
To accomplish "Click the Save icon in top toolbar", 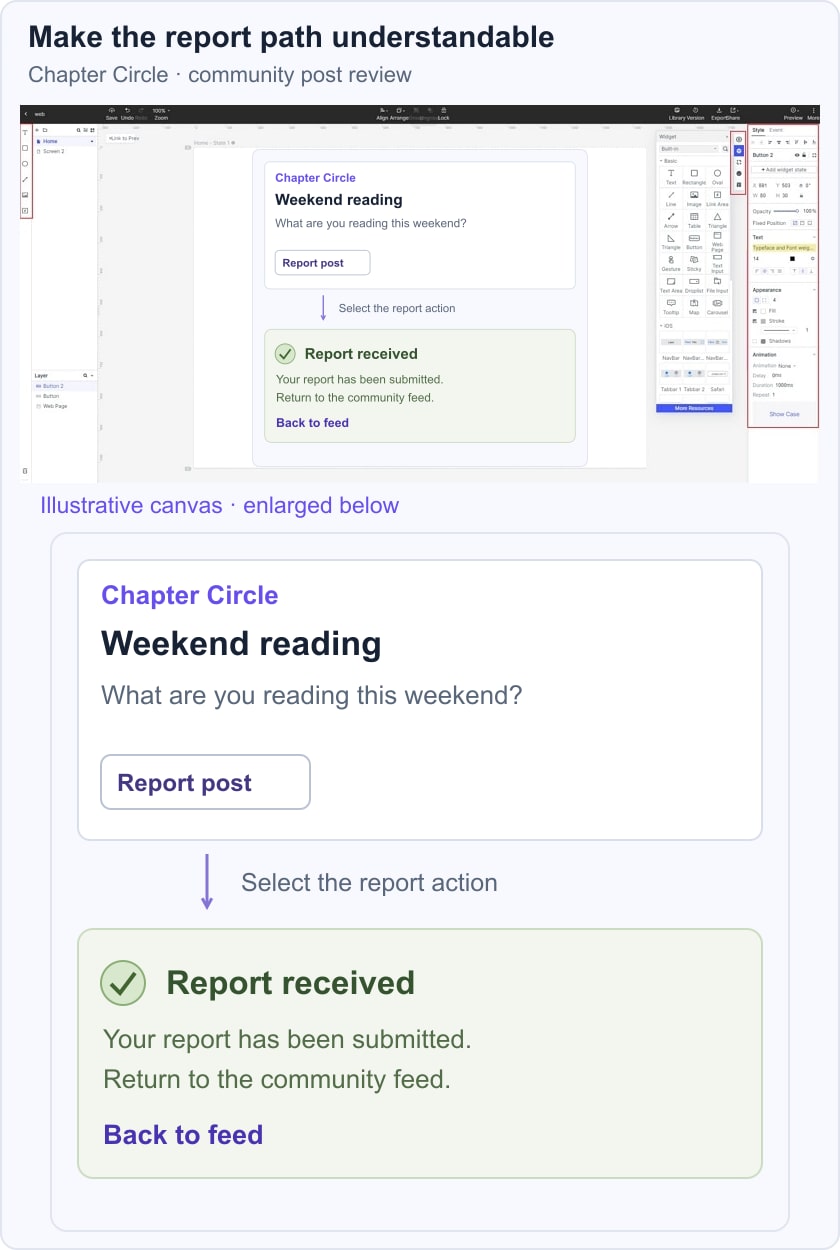I will [112, 110].
